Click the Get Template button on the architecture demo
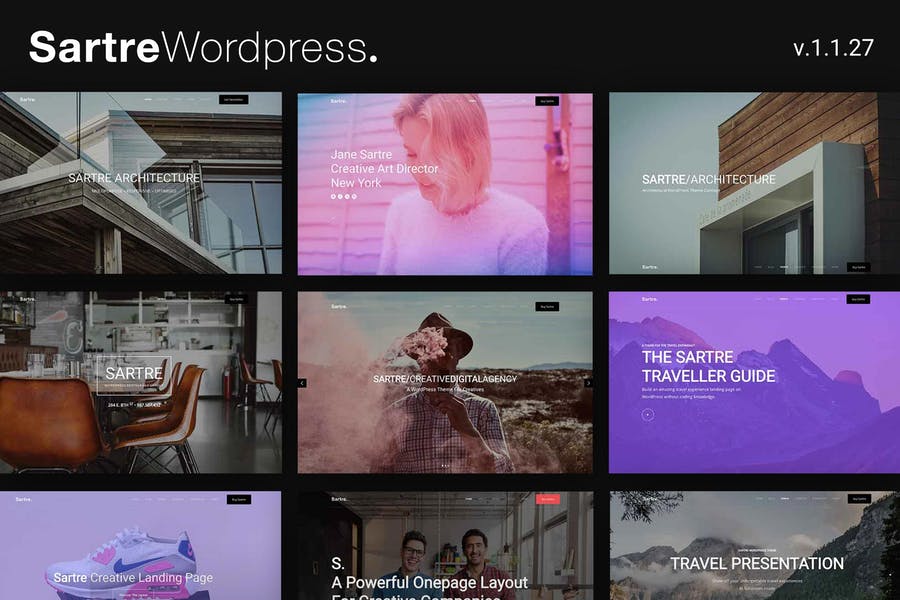 [233, 99]
